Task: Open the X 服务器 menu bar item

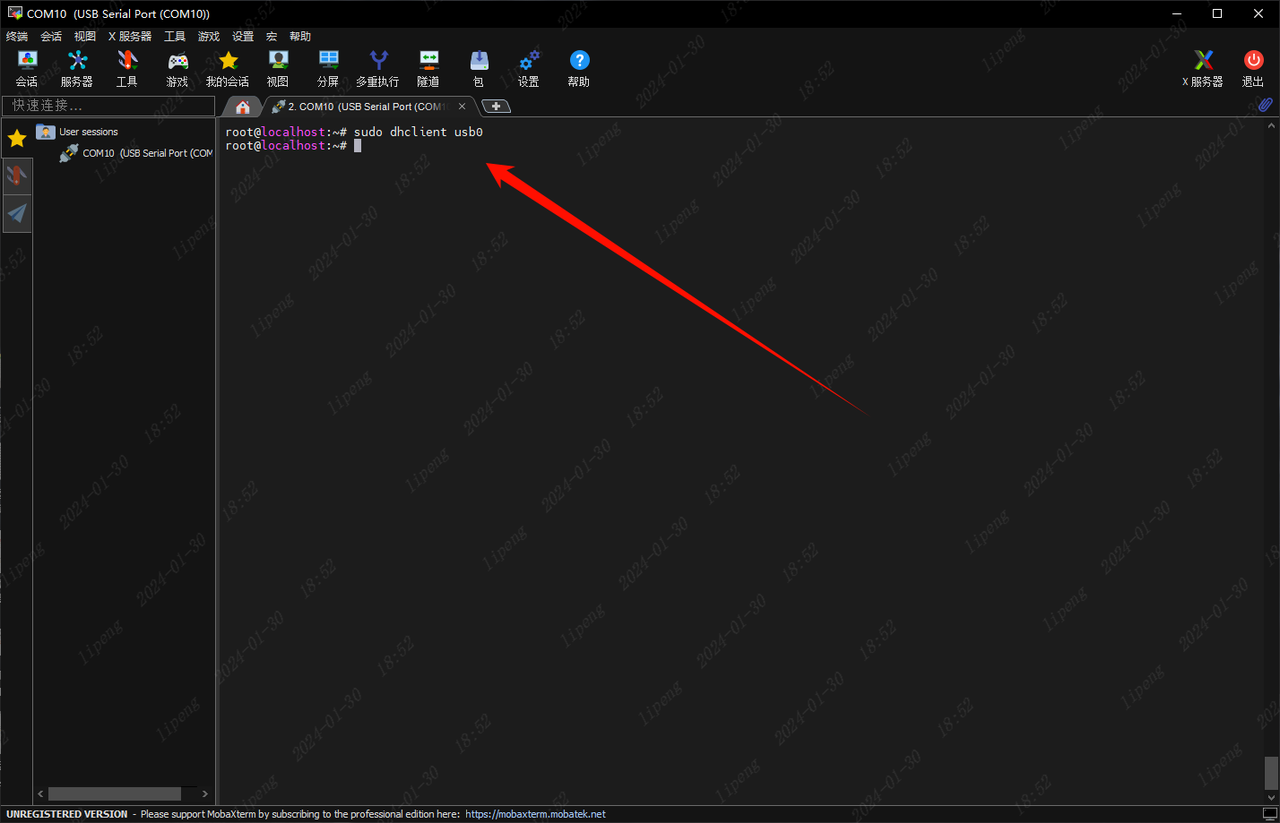Action: point(130,36)
